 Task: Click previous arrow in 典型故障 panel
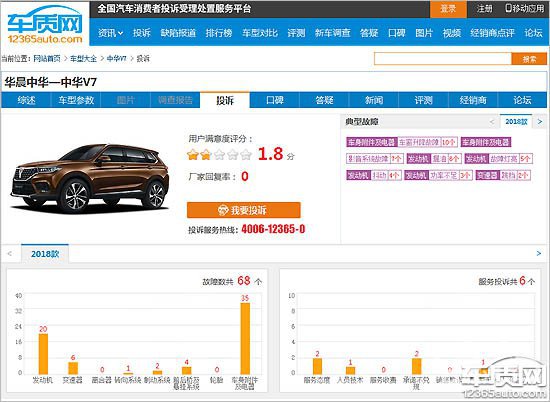pos(492,122)
